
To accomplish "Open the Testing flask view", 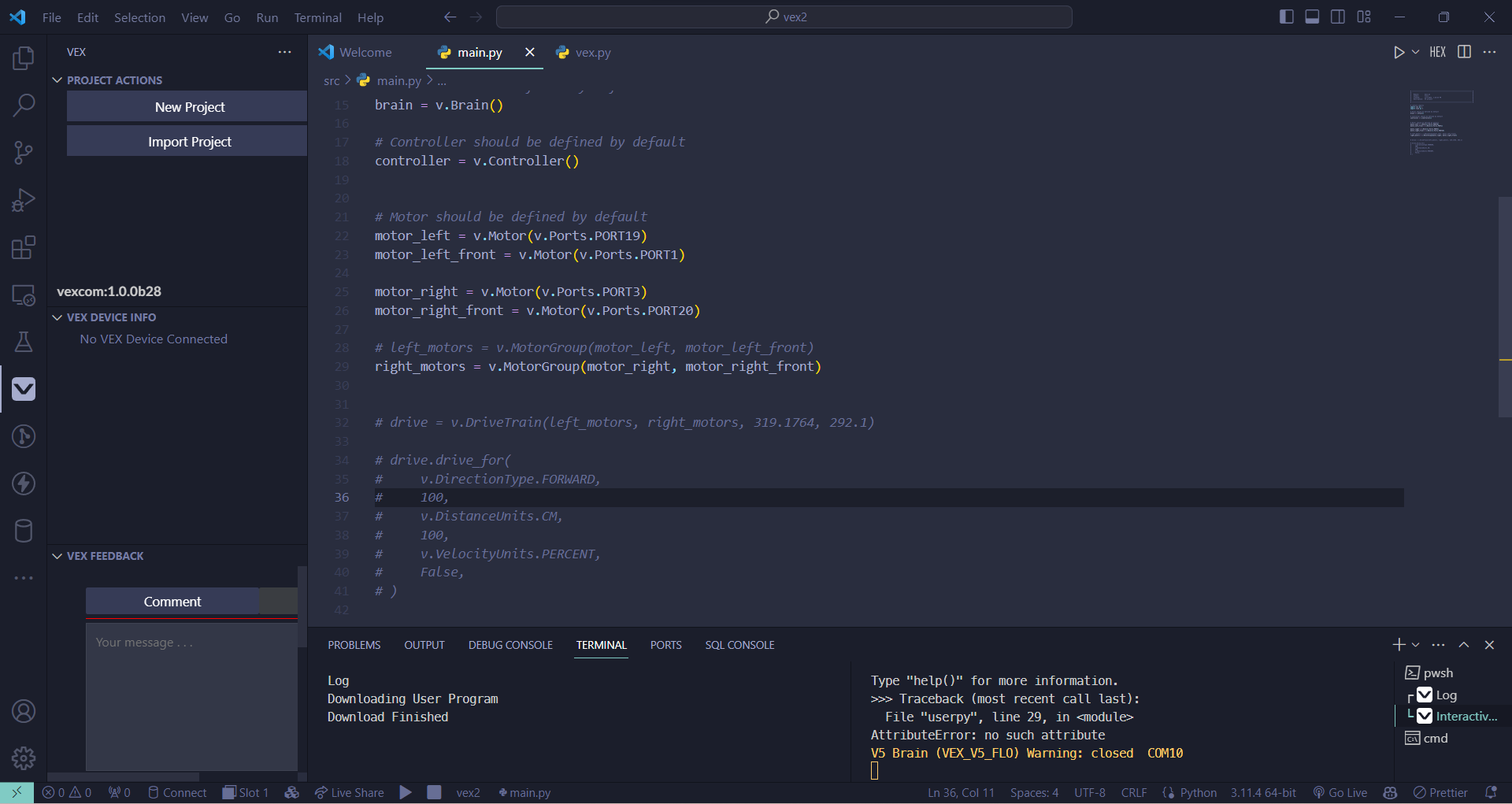I will (x=24, y=342).
